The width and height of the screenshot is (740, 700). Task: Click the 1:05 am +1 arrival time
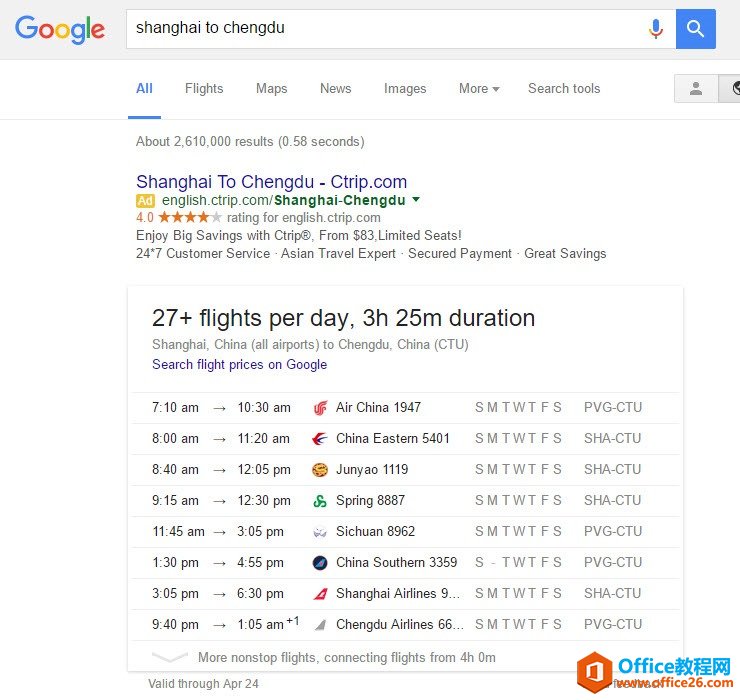268,624
